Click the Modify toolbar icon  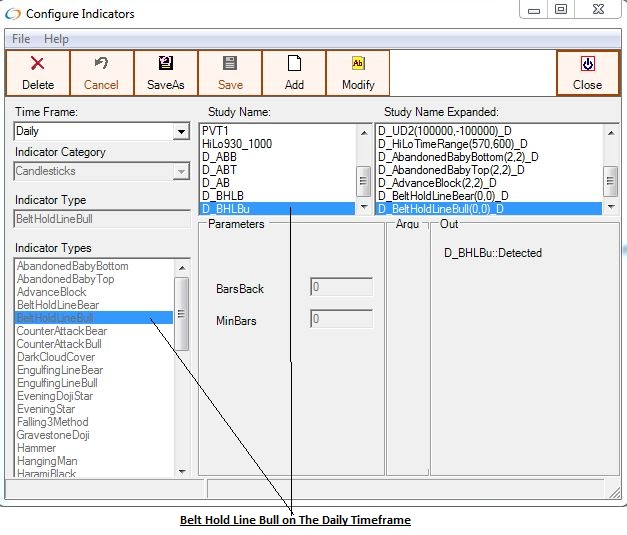click(x=358, y=64)
